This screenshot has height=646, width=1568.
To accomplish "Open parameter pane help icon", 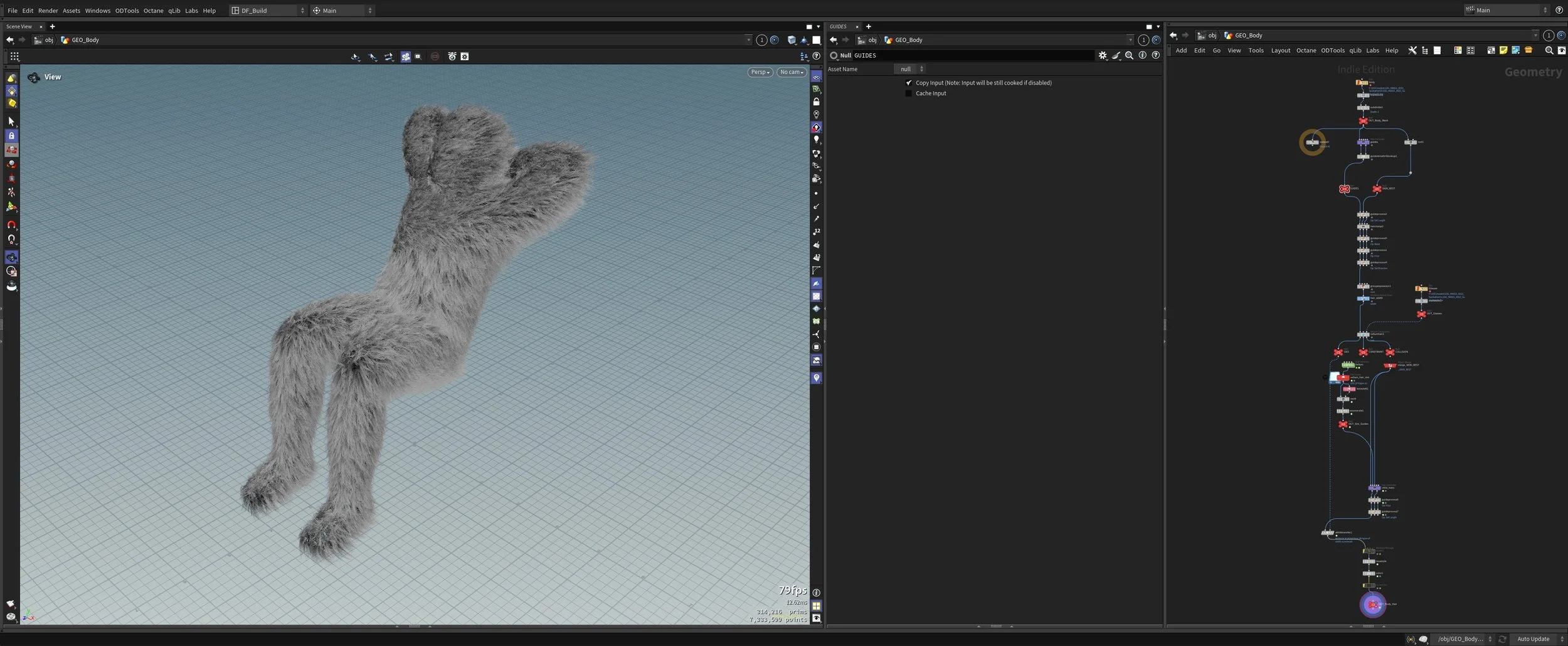I will [x=1155, y=56].
